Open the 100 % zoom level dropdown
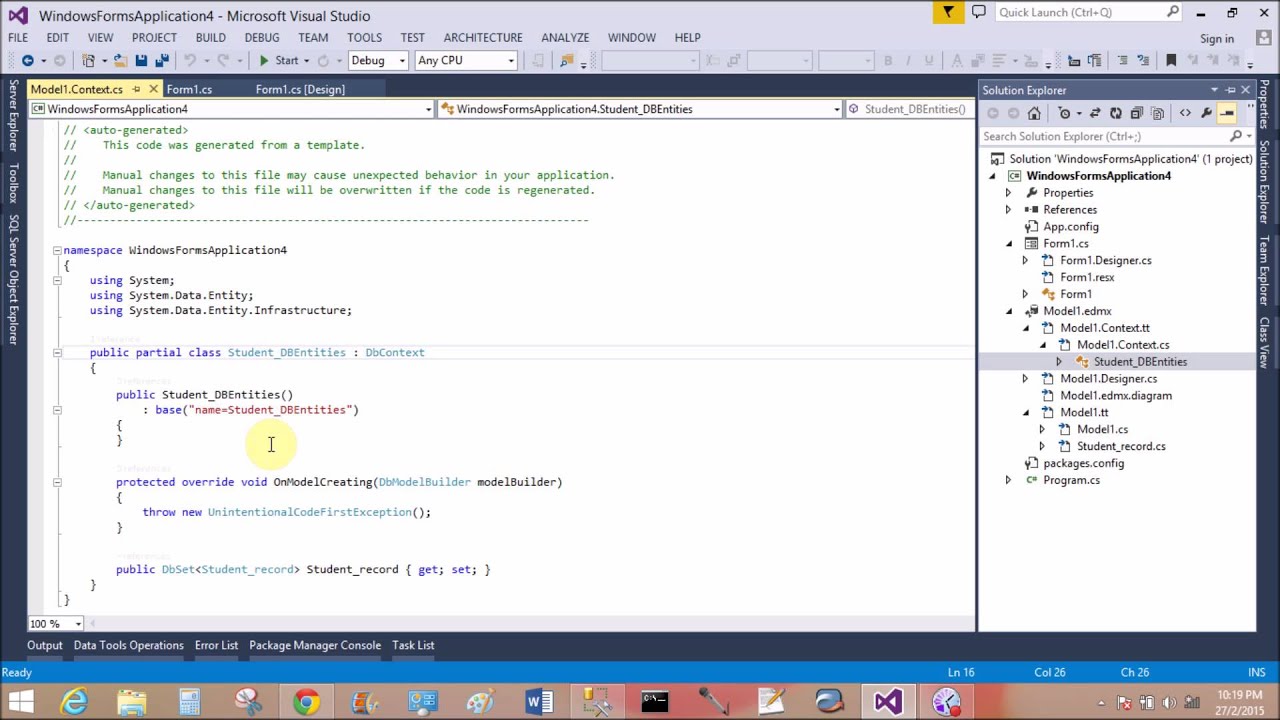 click(x=55, y=623)
